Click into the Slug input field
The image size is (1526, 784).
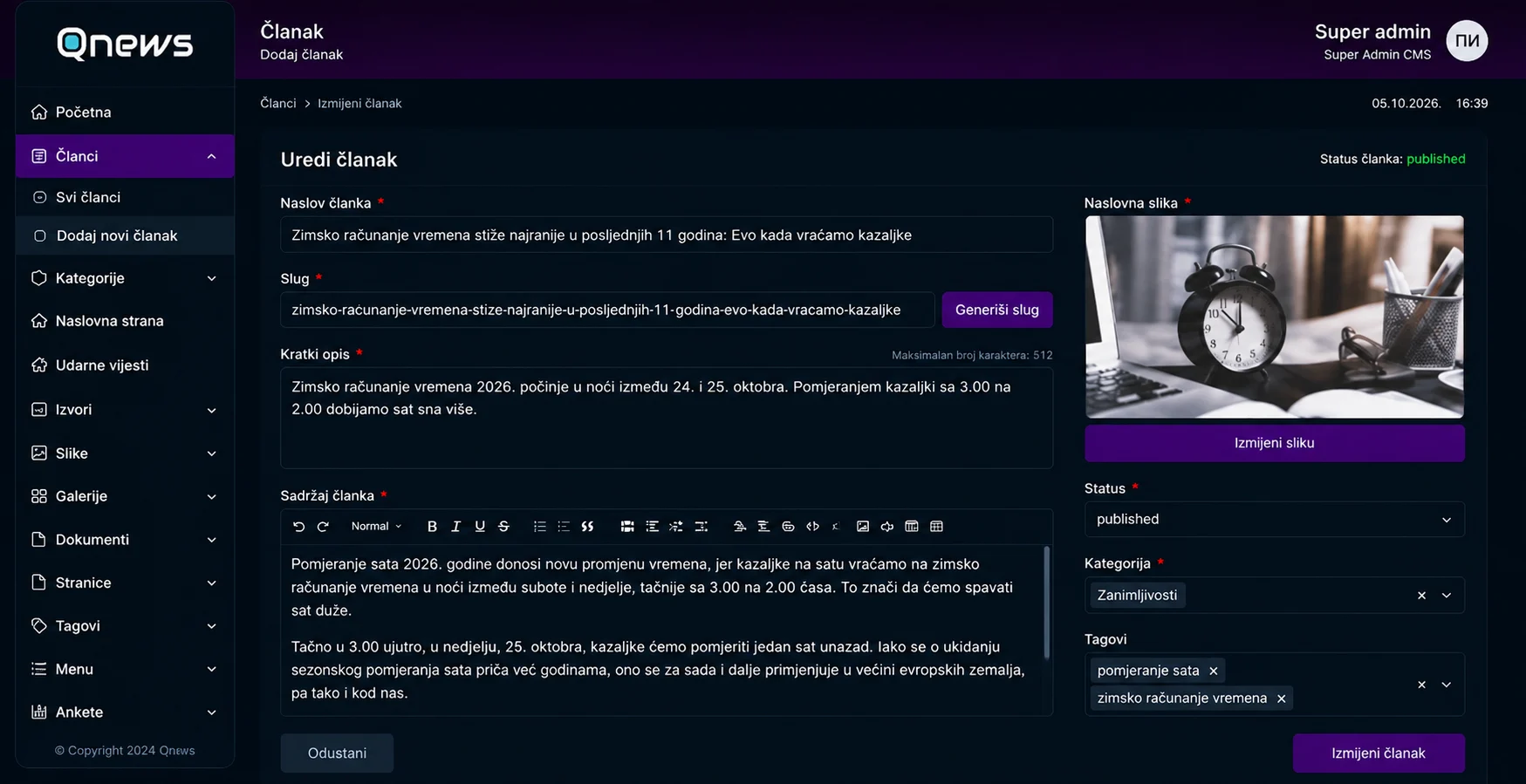[x=607, y=310]
